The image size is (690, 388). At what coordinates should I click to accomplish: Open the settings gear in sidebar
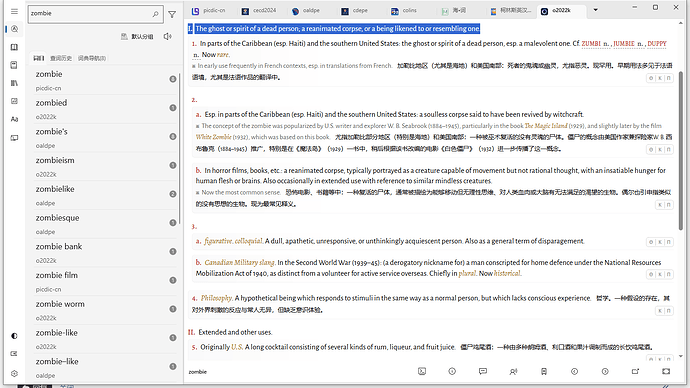point(15,373)
